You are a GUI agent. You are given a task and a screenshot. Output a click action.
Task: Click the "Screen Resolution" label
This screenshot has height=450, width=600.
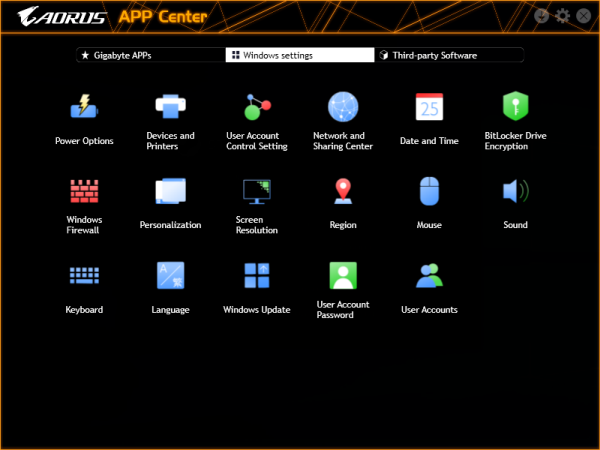[257, 225]
